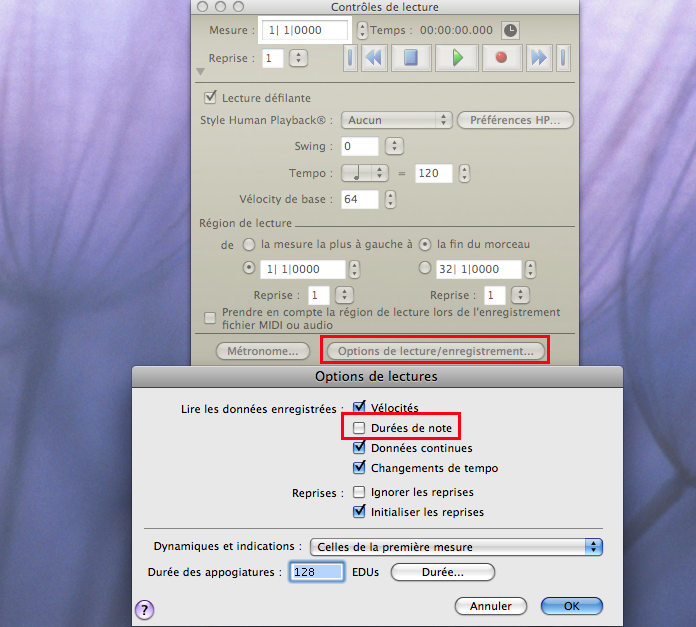The image size is (696, 627).
Task: Click the Rewind double-arrow button
Action: pyautogui.click(x=374, y=58)
